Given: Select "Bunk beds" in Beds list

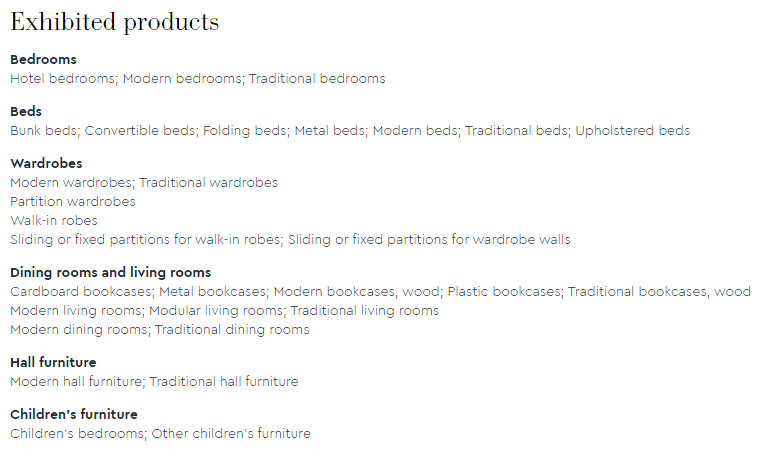Looking at the screenshot, I should click(x=43, y=130).
